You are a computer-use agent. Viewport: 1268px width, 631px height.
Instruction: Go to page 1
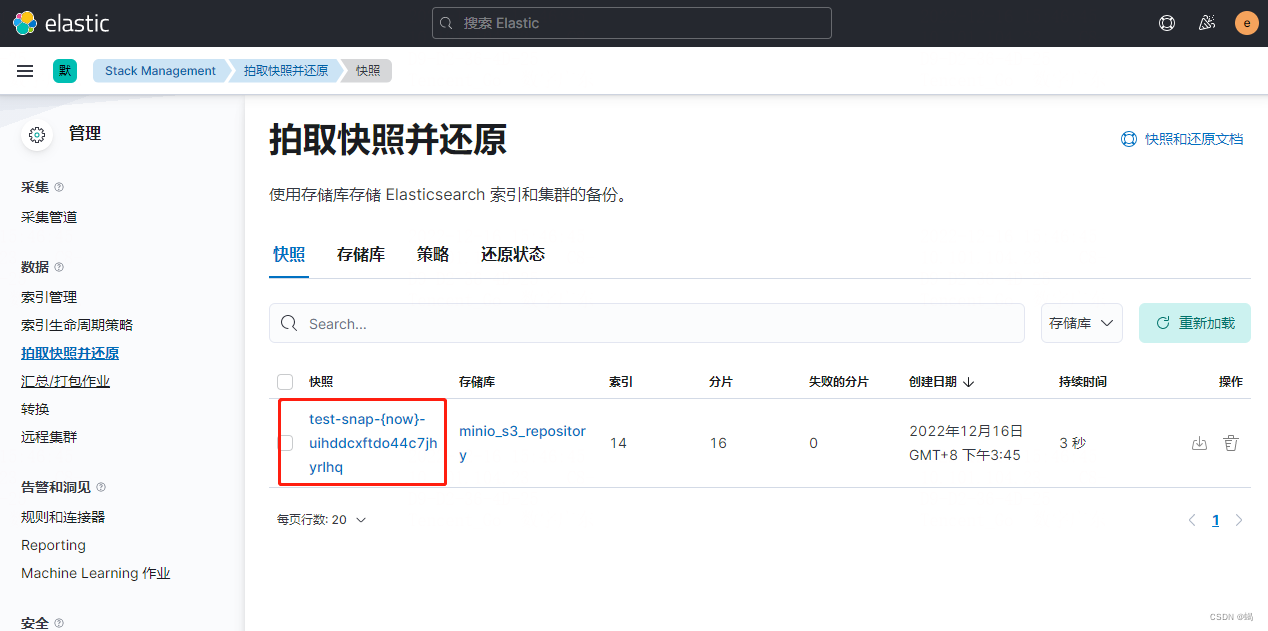pyautogui.click(x=1216, y=520)
